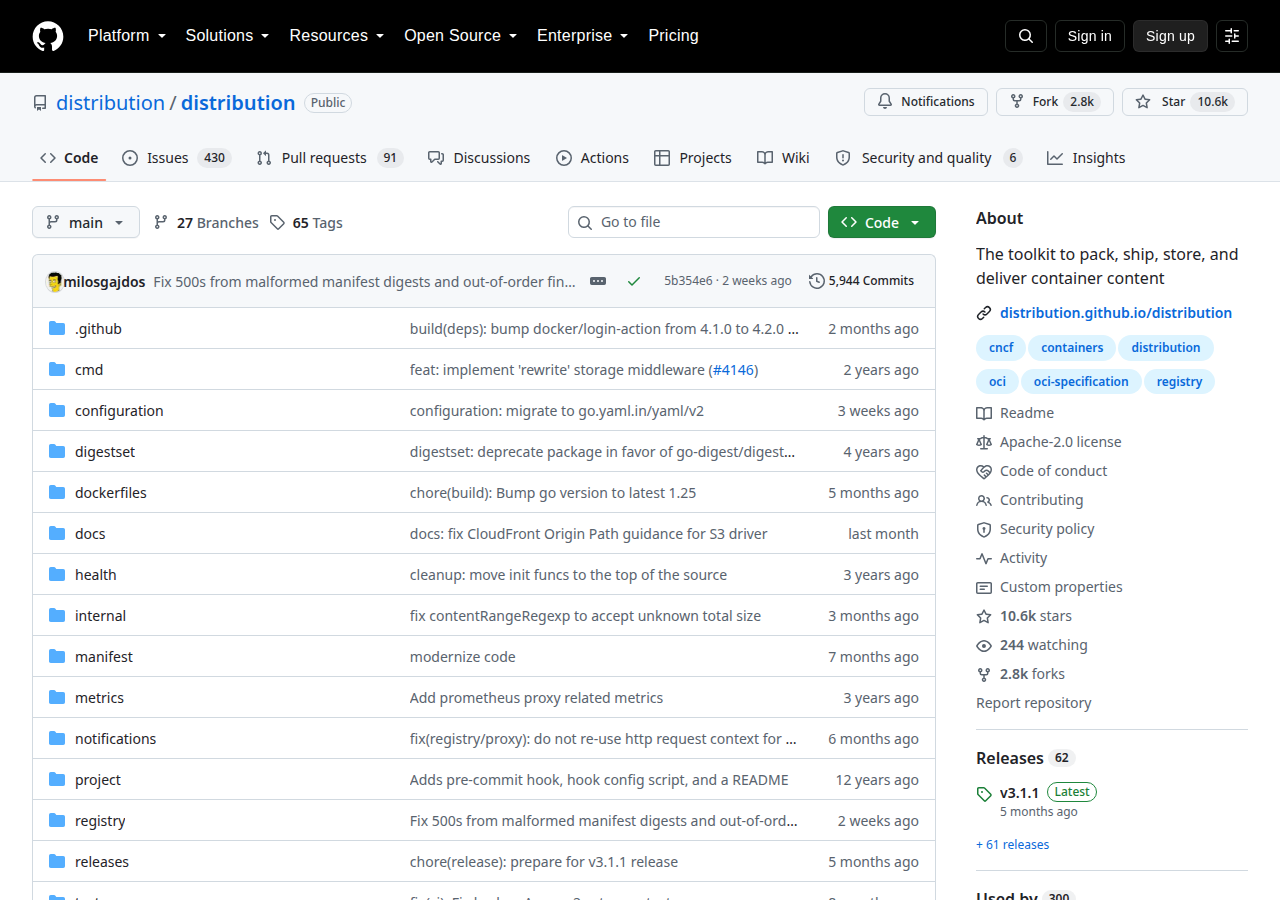Click the Readme book icon
1280x900 pixels.
(984, 413)
